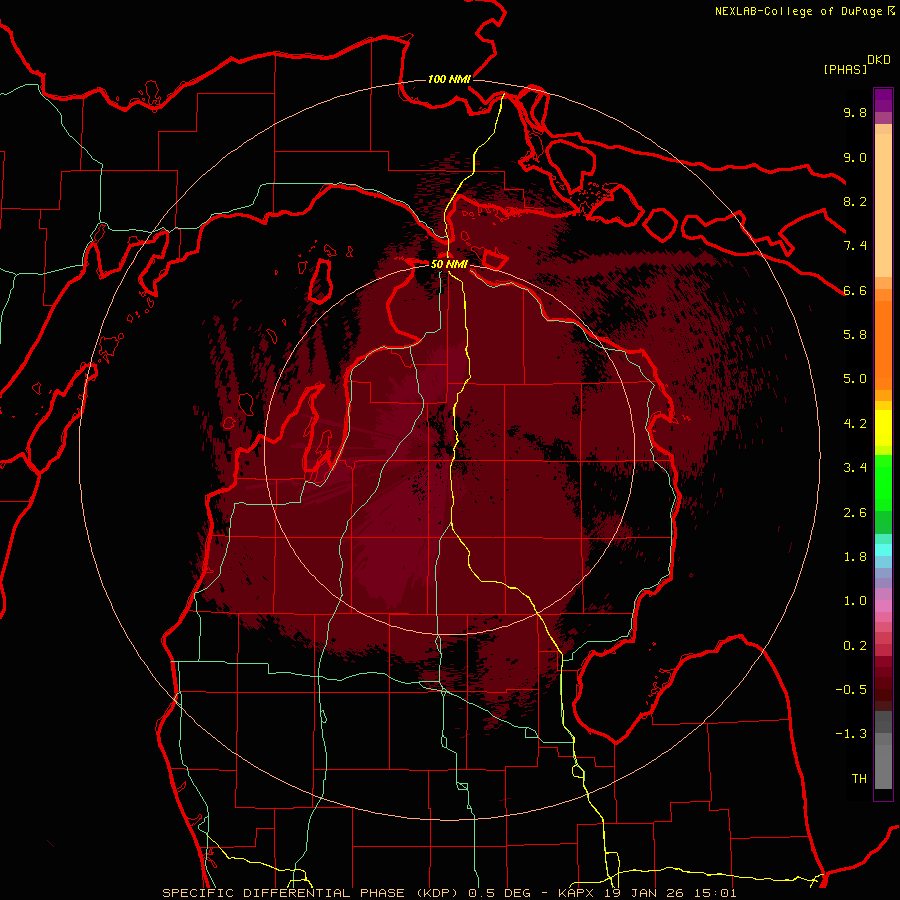Click the -0.5 colorbar value label
This screenshot has width=900, height=900.
(851, 690)
